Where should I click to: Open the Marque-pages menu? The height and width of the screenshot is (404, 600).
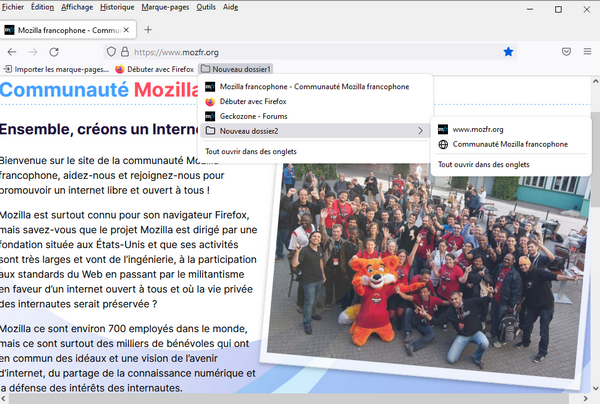click(165, 7)
